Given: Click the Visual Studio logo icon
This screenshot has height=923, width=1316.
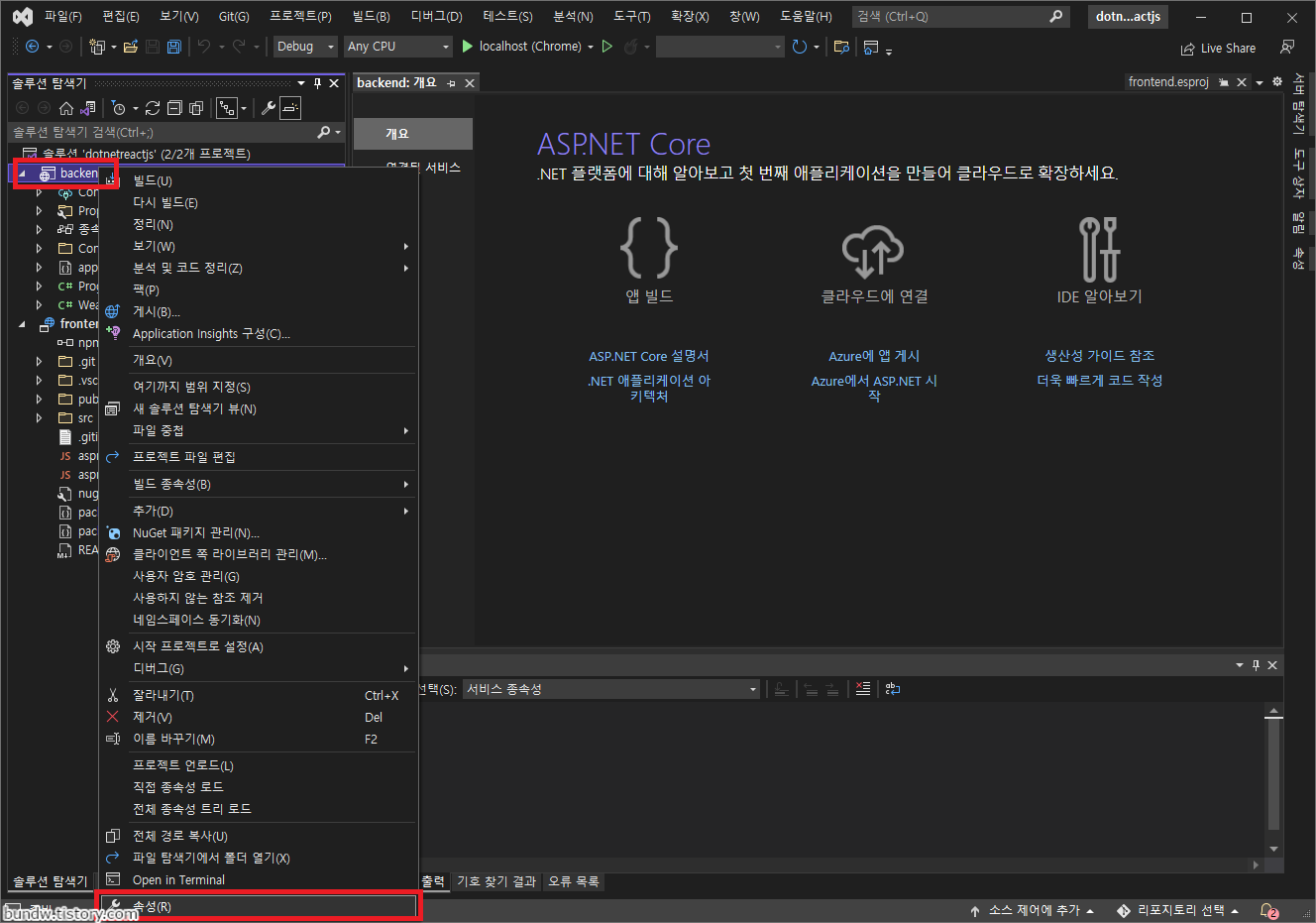Looking at the screenshot, I should (22, 17).
